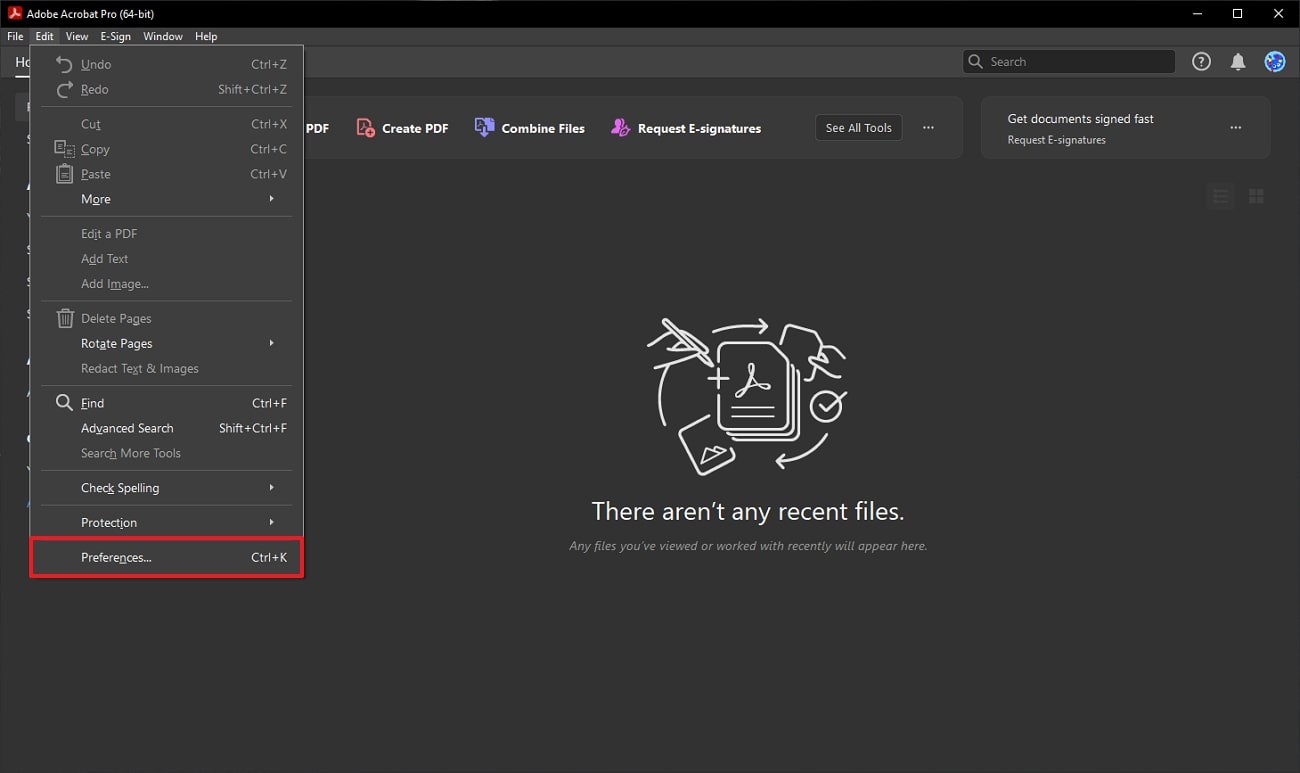The height and width of the screenshot is (773, 1300).
Task: Click Request E-signatures tool label
Action: (x=699, y=129)
